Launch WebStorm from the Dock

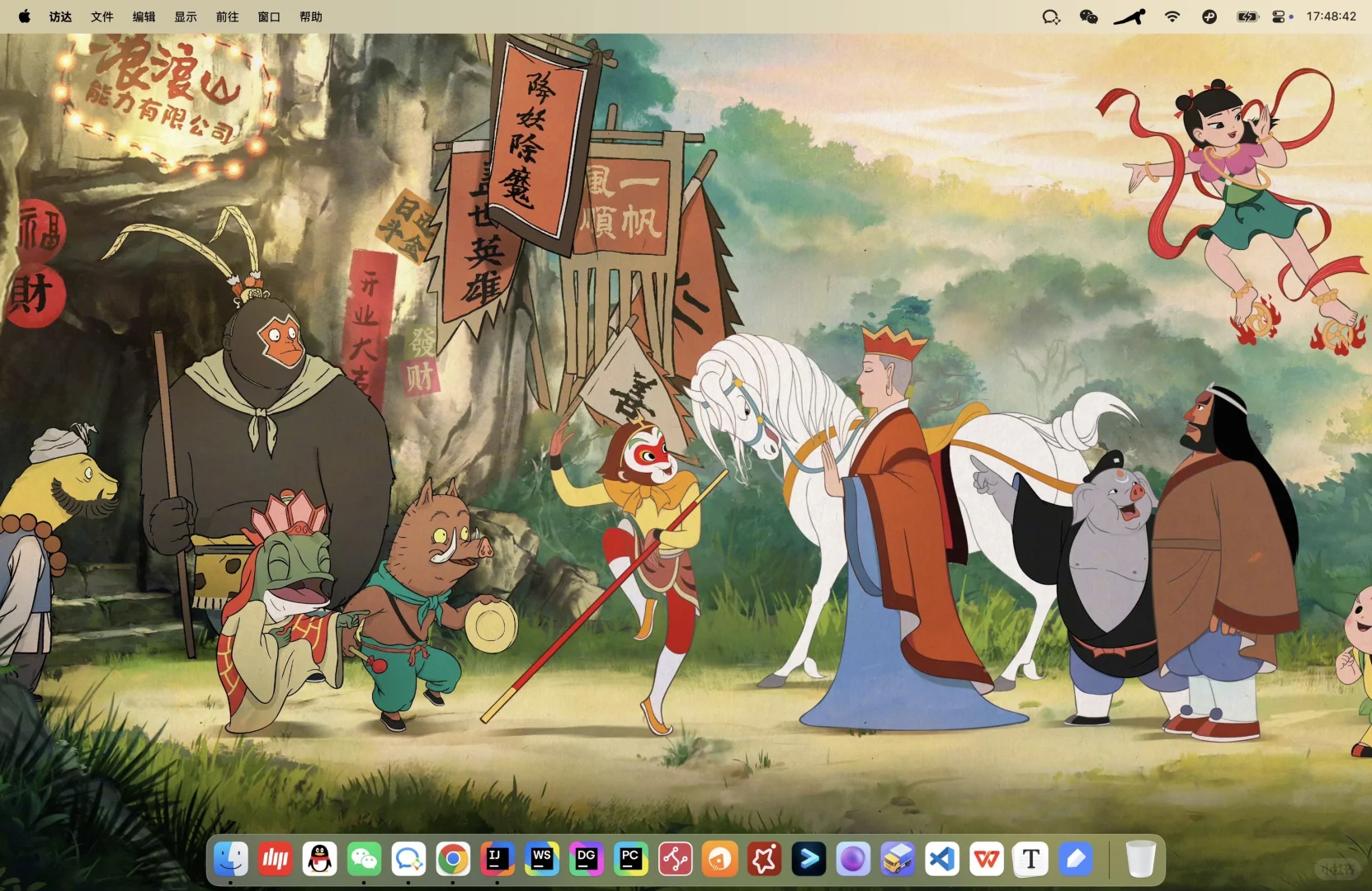(x=542, y=860)
